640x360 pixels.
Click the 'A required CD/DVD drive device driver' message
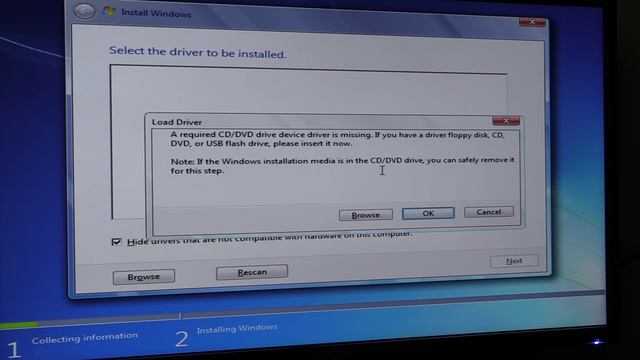pyautogui.click(x=338, y=139)
